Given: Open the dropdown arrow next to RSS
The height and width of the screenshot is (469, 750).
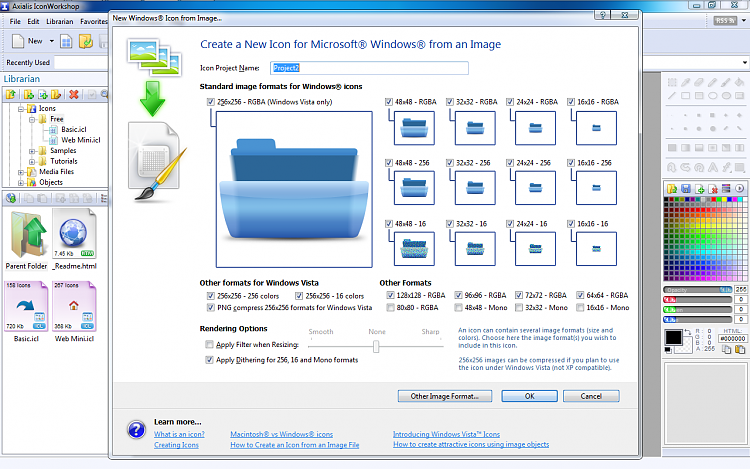Looking at the screenshot, I should click(744, 21).
